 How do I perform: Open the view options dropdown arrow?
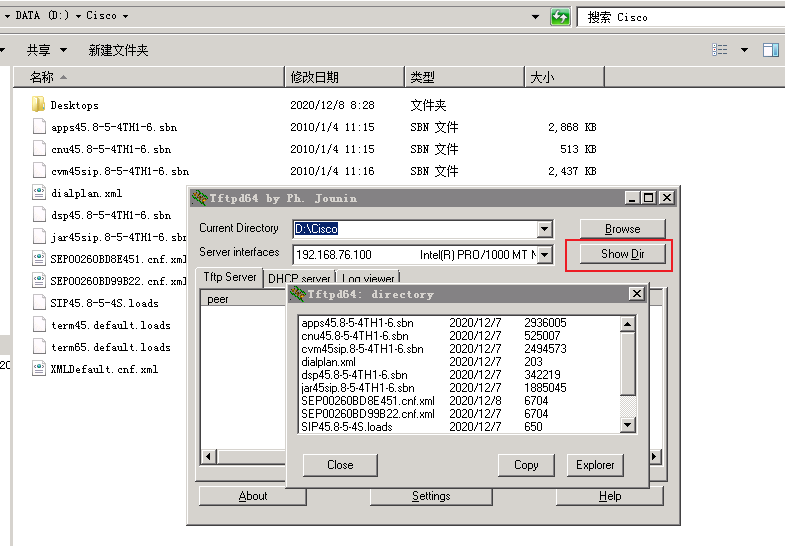tap(744, 50)
